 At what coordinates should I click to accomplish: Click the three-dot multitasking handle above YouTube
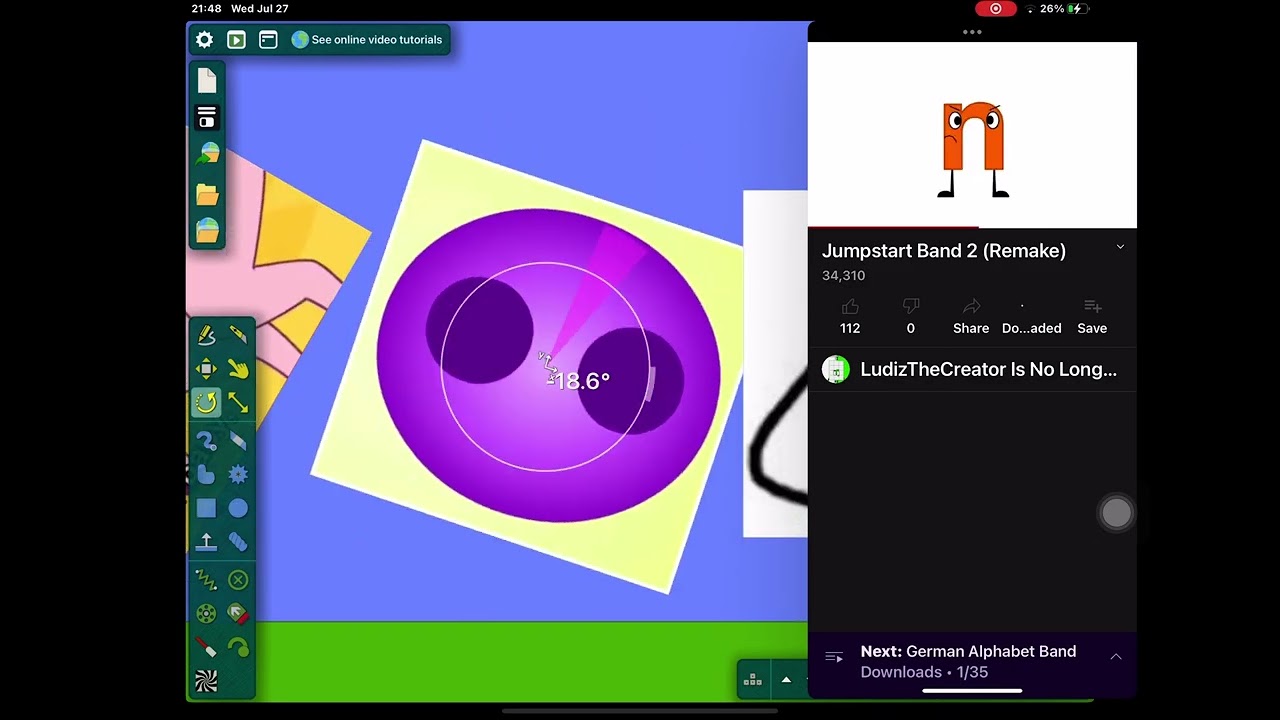tap(972, 32)
